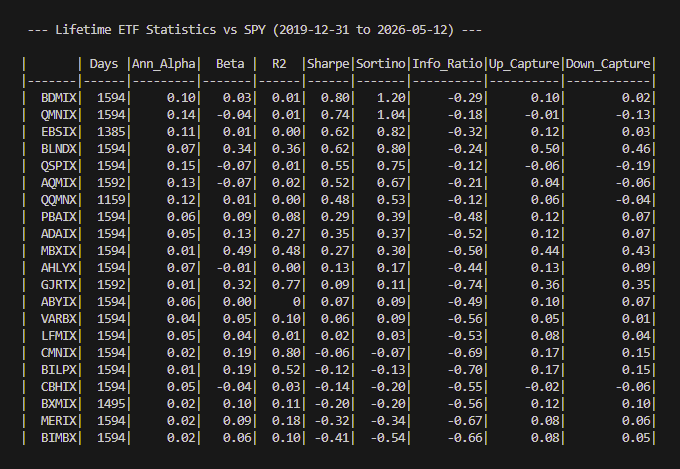
Task: Click BIMBX Sortino value -0.54
Action: tap(388, 438)
